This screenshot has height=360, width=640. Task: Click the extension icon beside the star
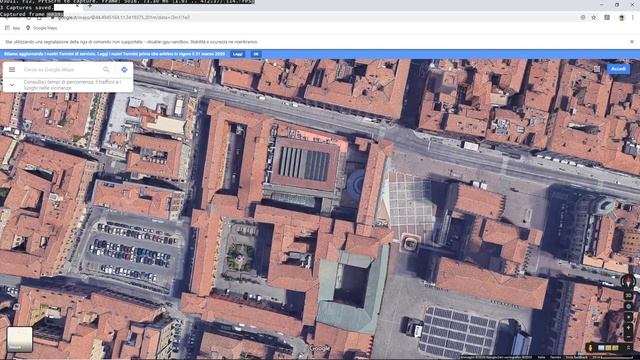[607, 18]
